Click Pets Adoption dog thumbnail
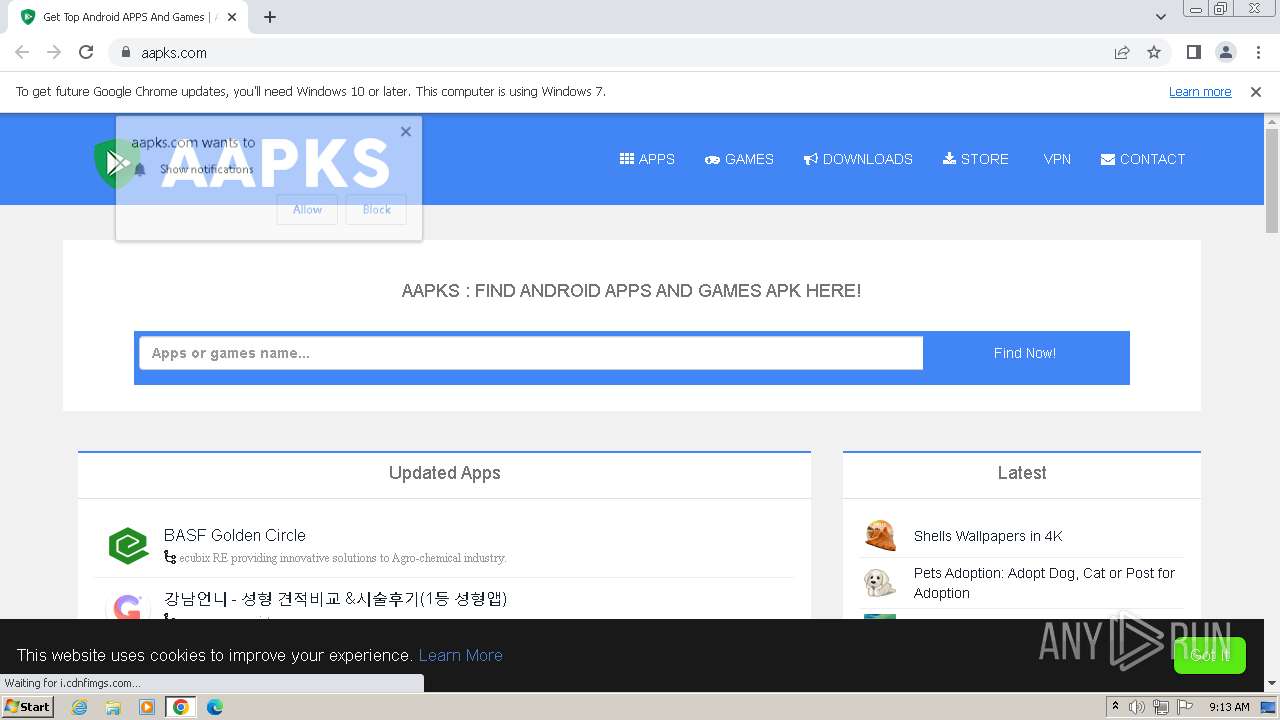The height and width of the screenshot is (720, 1280). [880, 582]
